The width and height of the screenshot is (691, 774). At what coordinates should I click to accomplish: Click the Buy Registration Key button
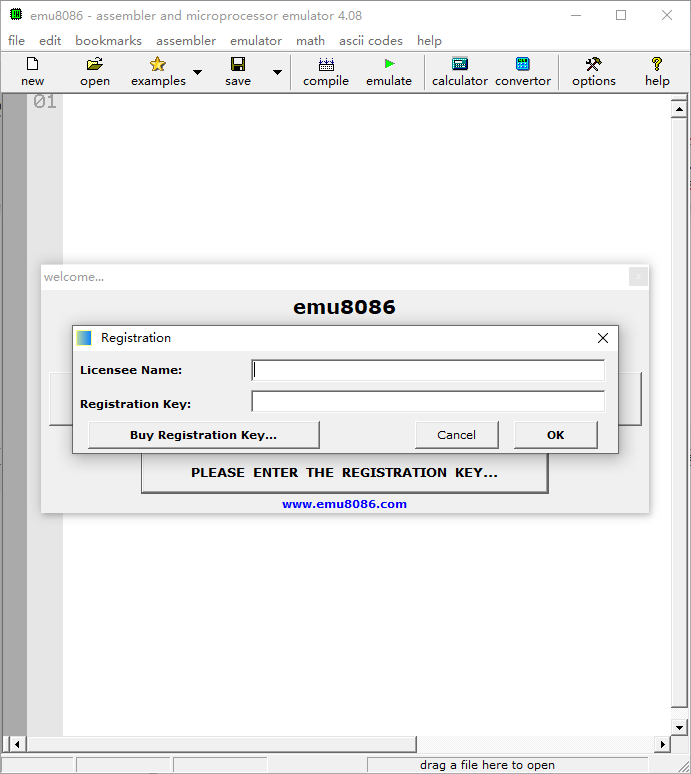tap(204, 435)
